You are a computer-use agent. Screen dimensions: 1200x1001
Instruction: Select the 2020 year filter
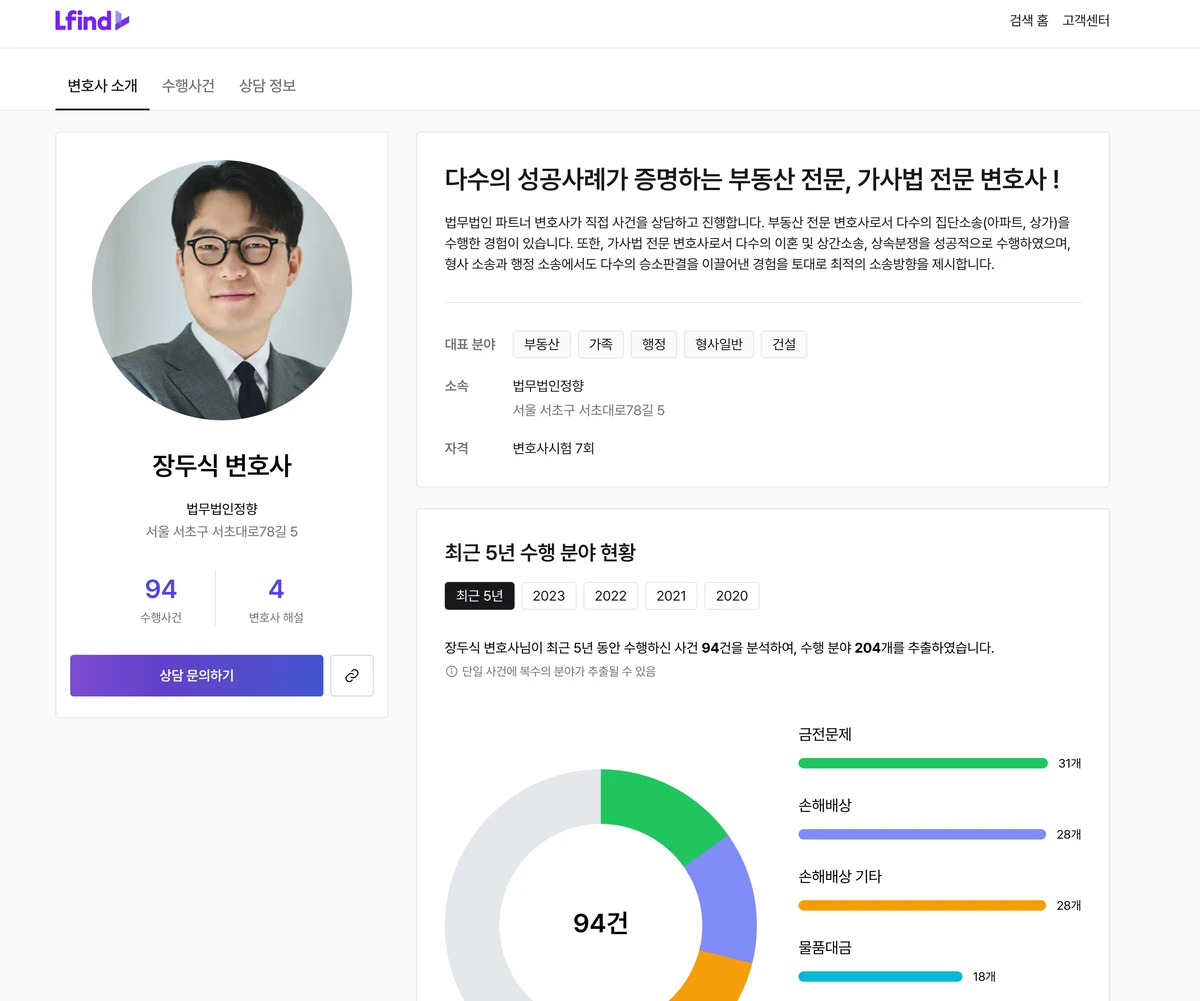732,596
